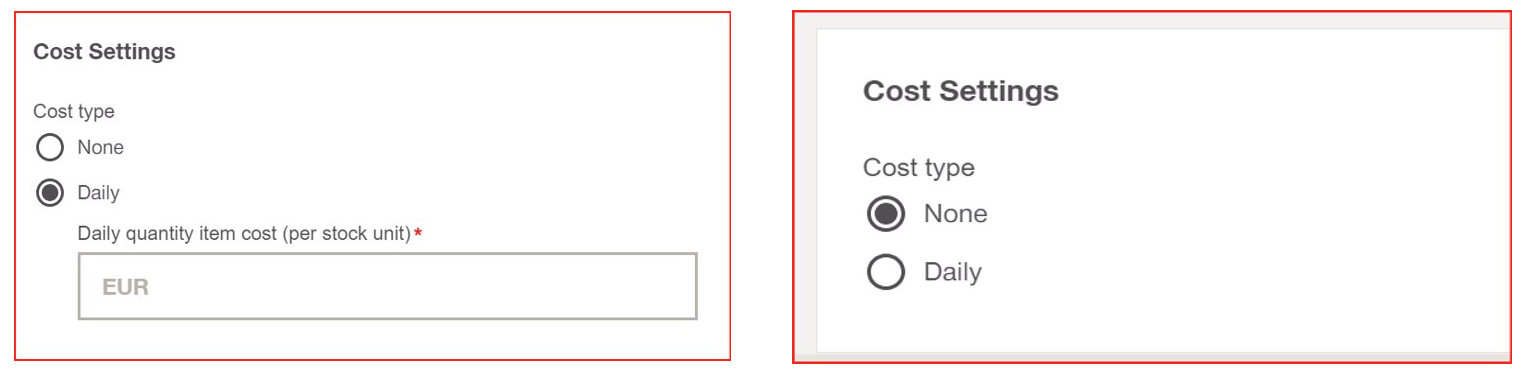Focus the EUR cost input field
This screenshot has width=1522, height=372.
(x=387, y=286)
